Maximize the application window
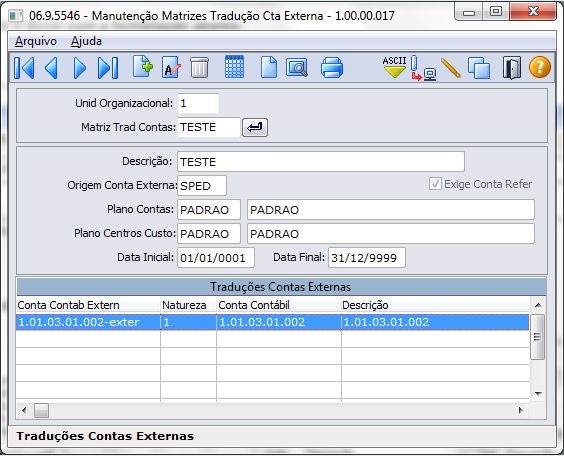 (495, 12)
